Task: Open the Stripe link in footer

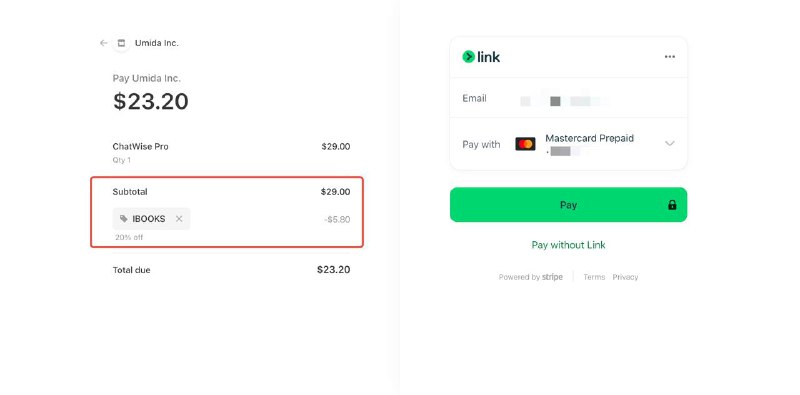Action: pyautogui.click(x=552, y=277)
